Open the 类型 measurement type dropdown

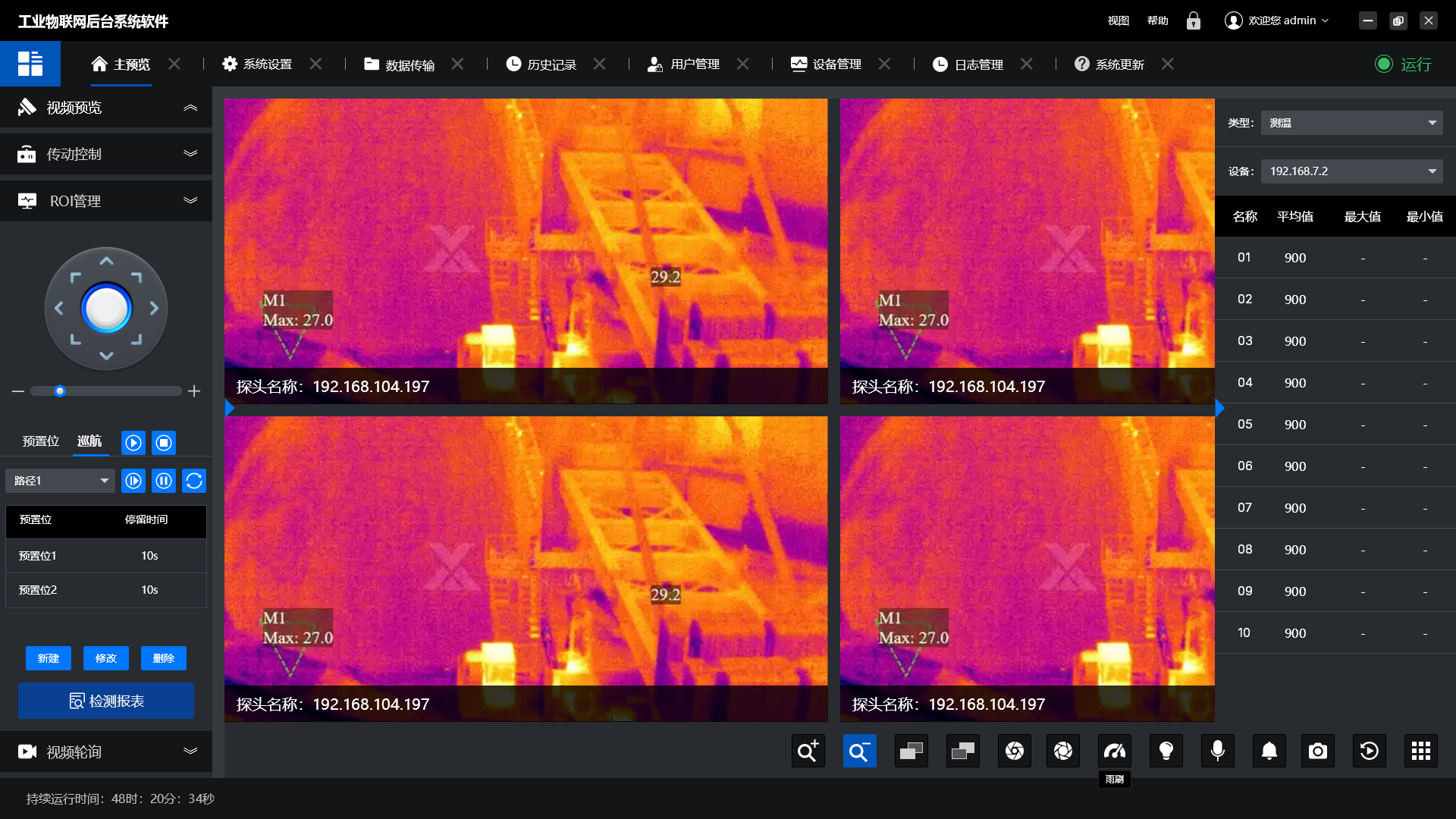1351,122
